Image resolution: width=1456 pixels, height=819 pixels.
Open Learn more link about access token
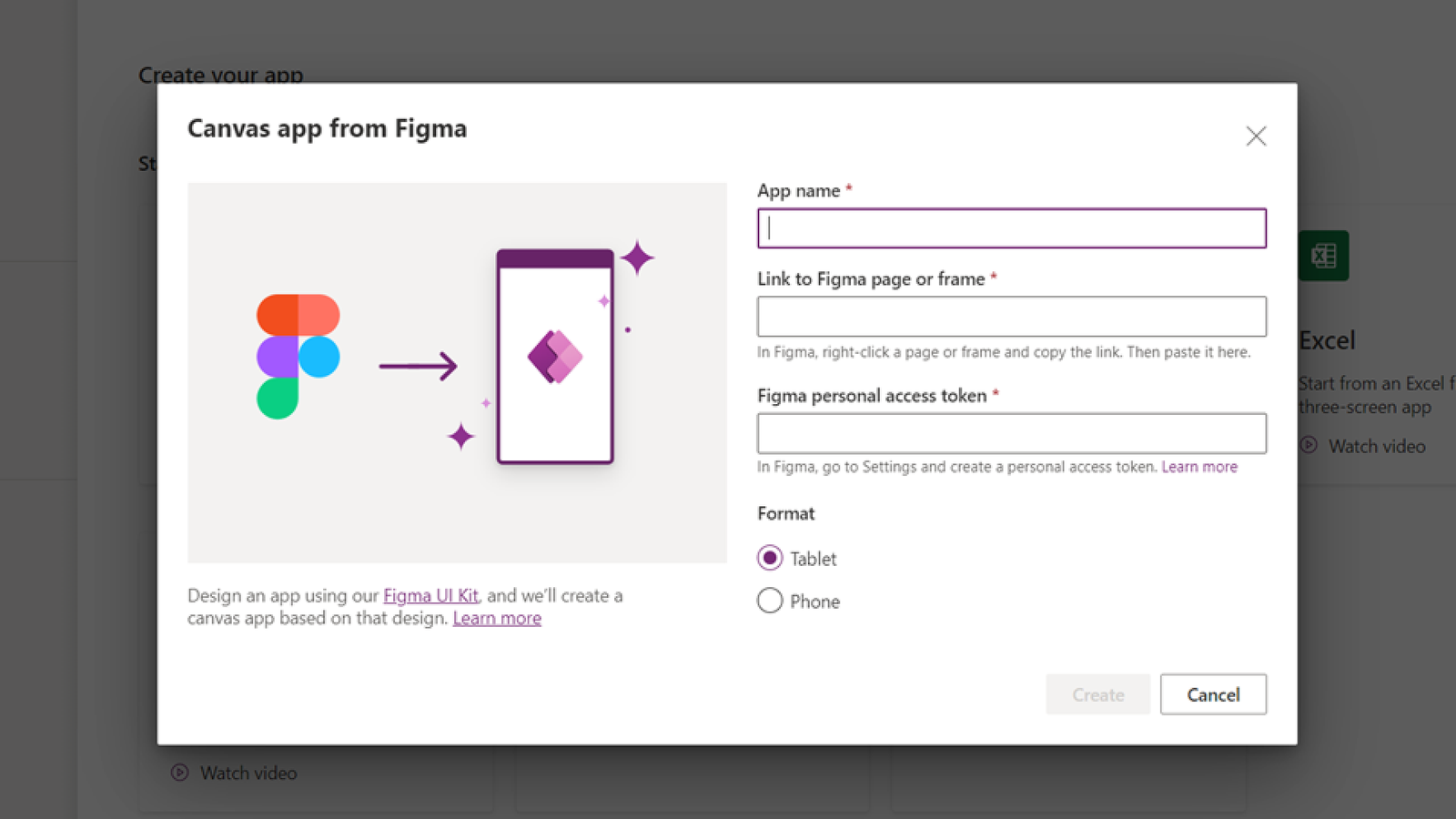tap(1199, 467)
